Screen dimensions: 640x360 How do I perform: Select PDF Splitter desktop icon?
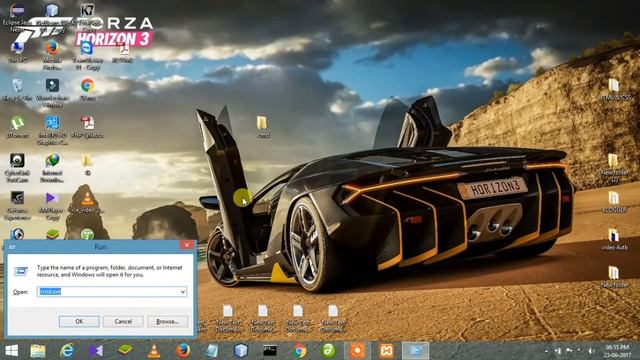(87, 127)
